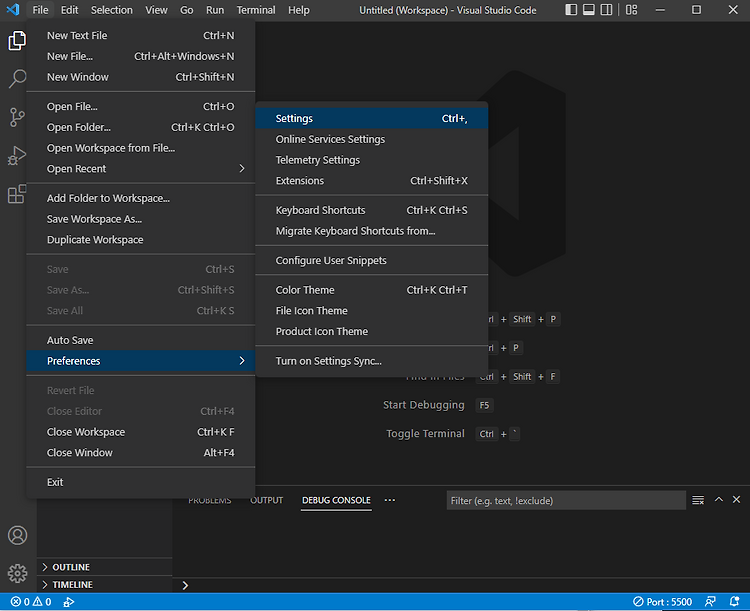Open the Run menu

(215, 10)
